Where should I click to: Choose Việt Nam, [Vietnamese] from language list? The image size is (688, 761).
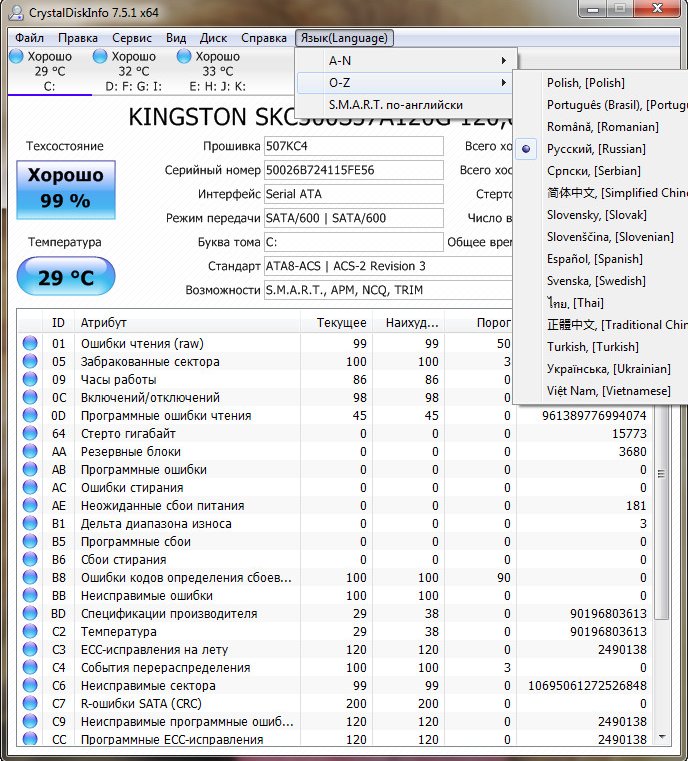click(602, 391)
